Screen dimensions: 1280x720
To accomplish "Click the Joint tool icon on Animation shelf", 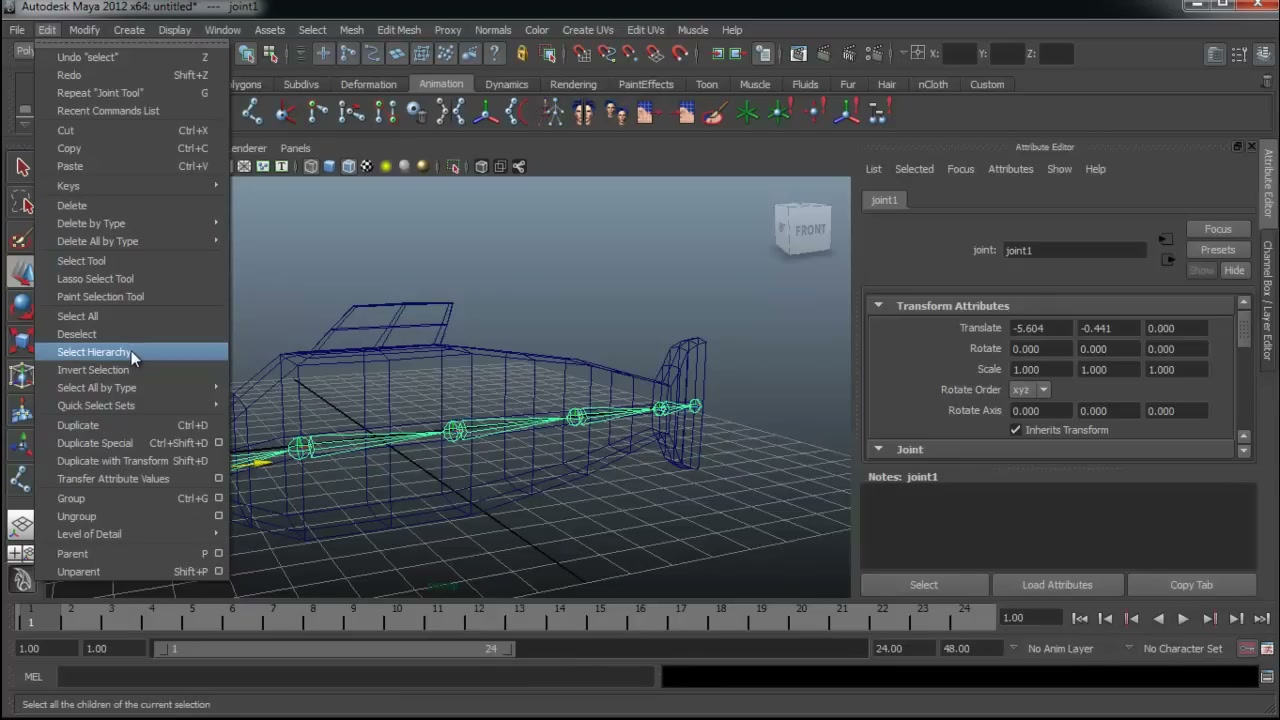I will 252,113.
